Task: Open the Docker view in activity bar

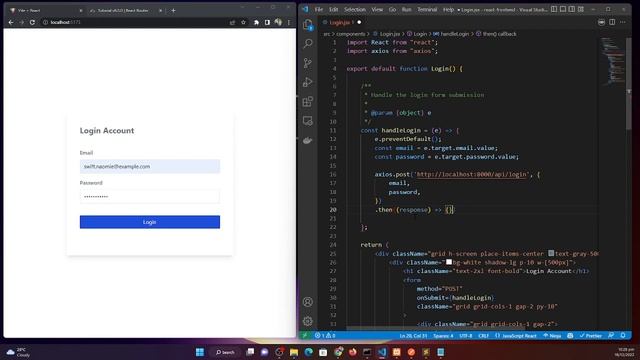Action: (x=308, y=140)
